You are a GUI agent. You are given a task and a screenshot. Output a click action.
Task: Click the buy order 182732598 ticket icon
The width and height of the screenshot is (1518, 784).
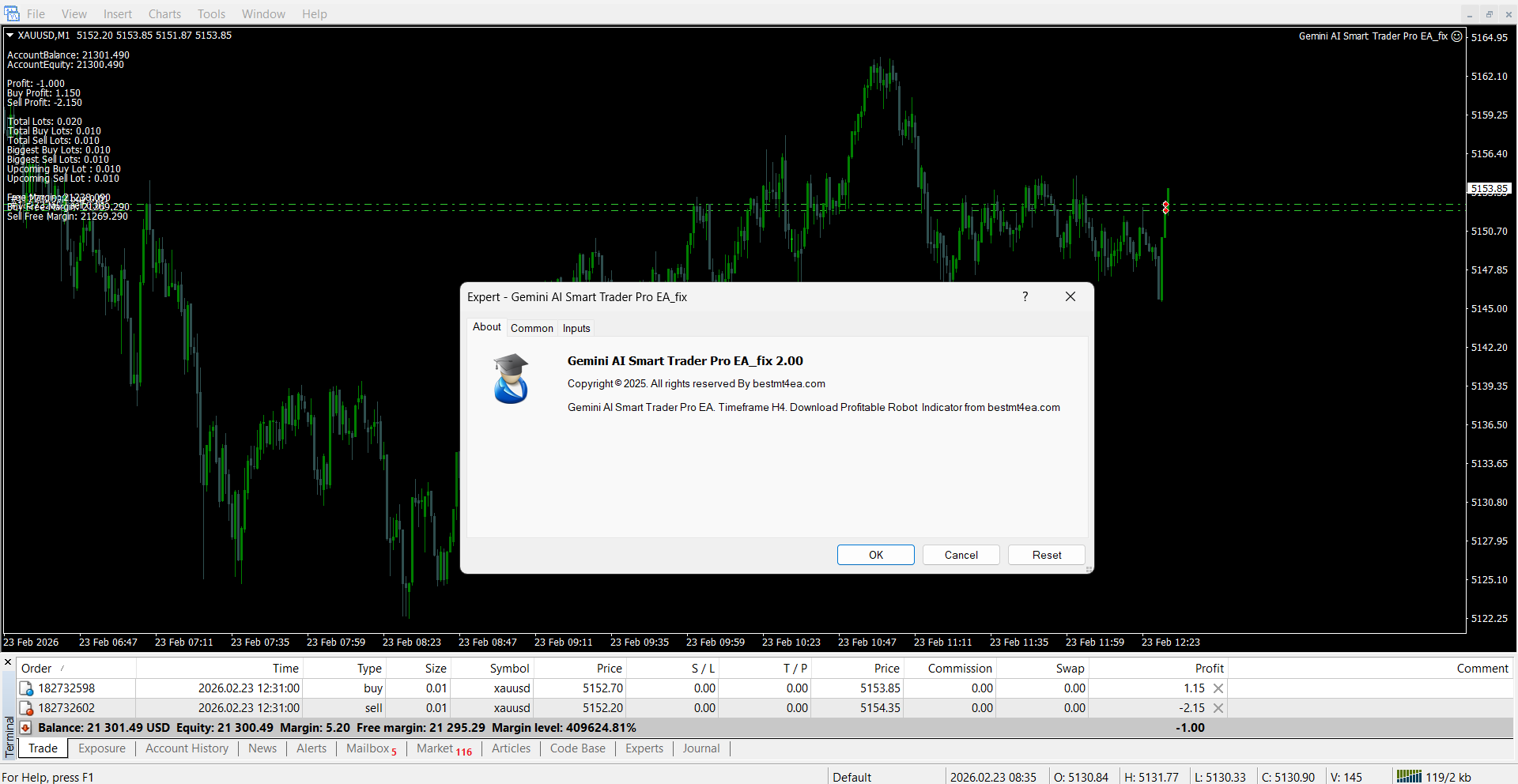click(26, 689)
